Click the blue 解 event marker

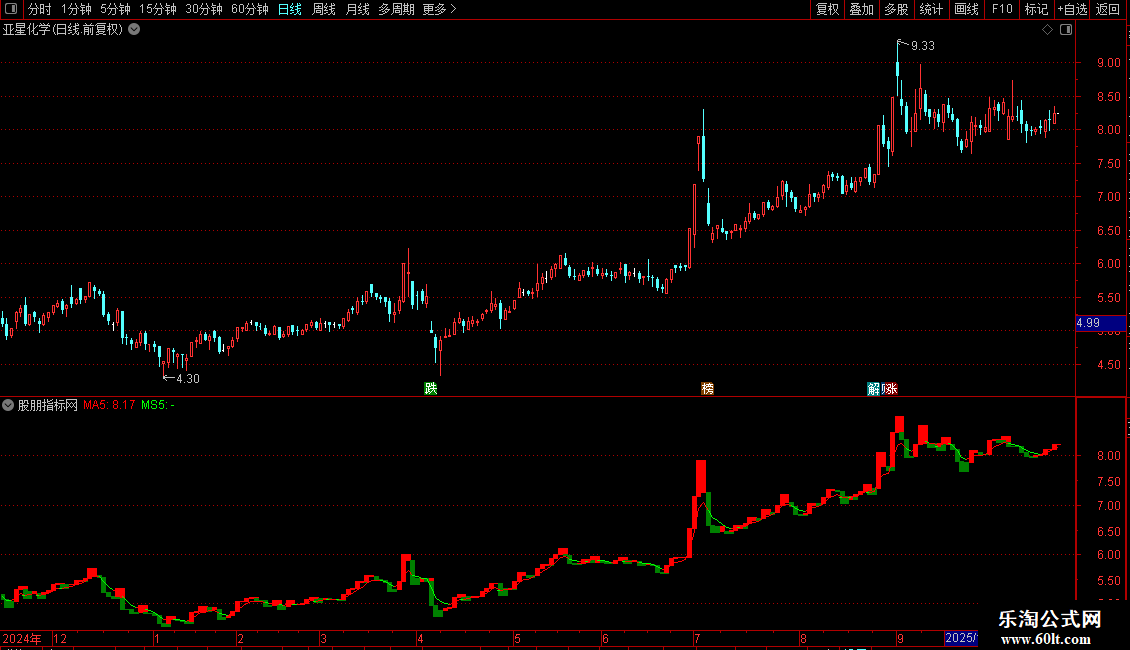[x=873, y=388]
